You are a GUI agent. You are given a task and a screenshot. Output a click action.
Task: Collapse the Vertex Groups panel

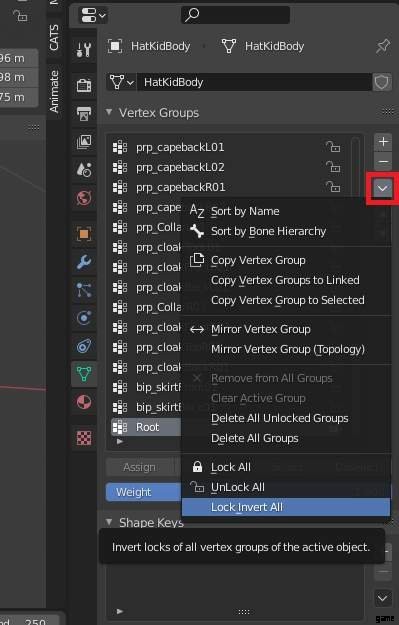click(x=109, y=112)
